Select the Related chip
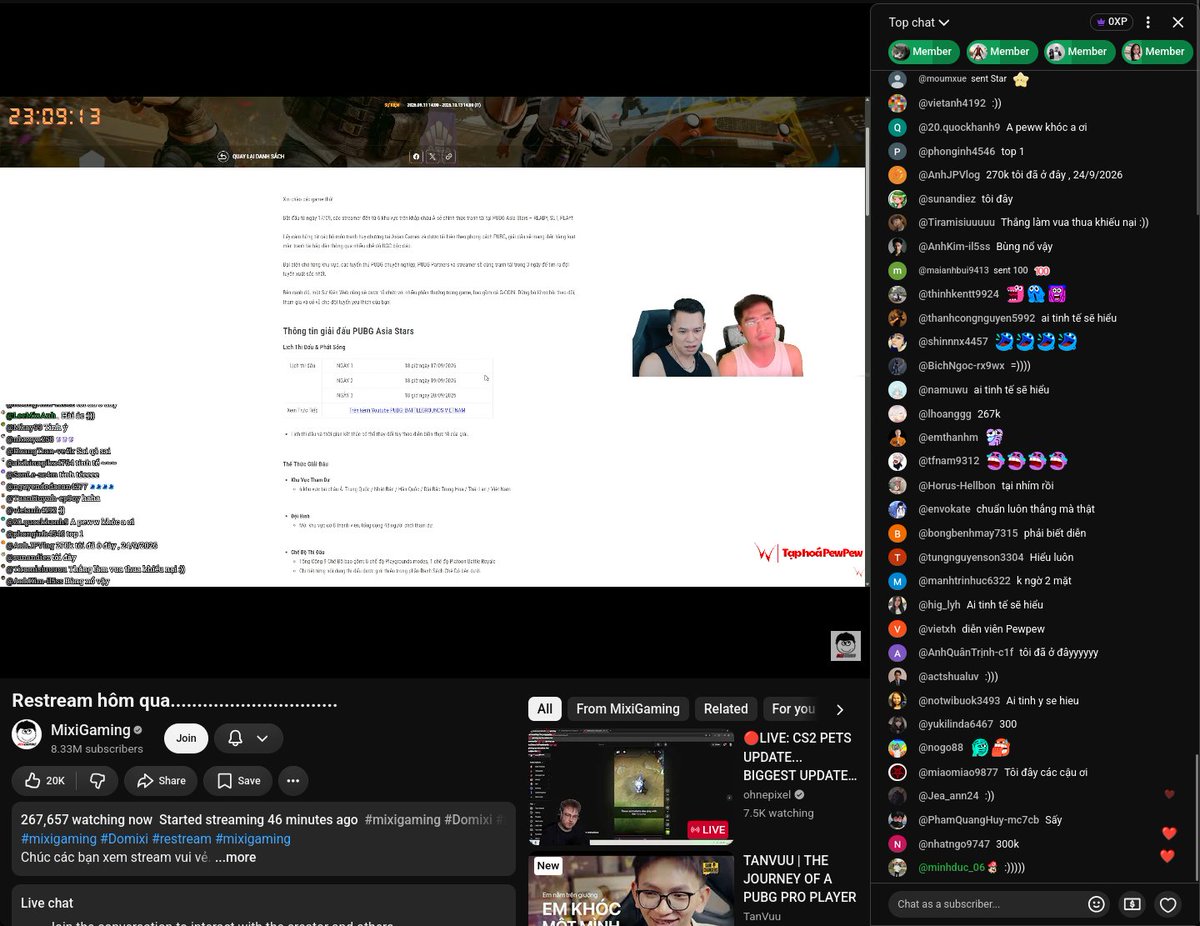1200x926 pixels. point(726,709)
